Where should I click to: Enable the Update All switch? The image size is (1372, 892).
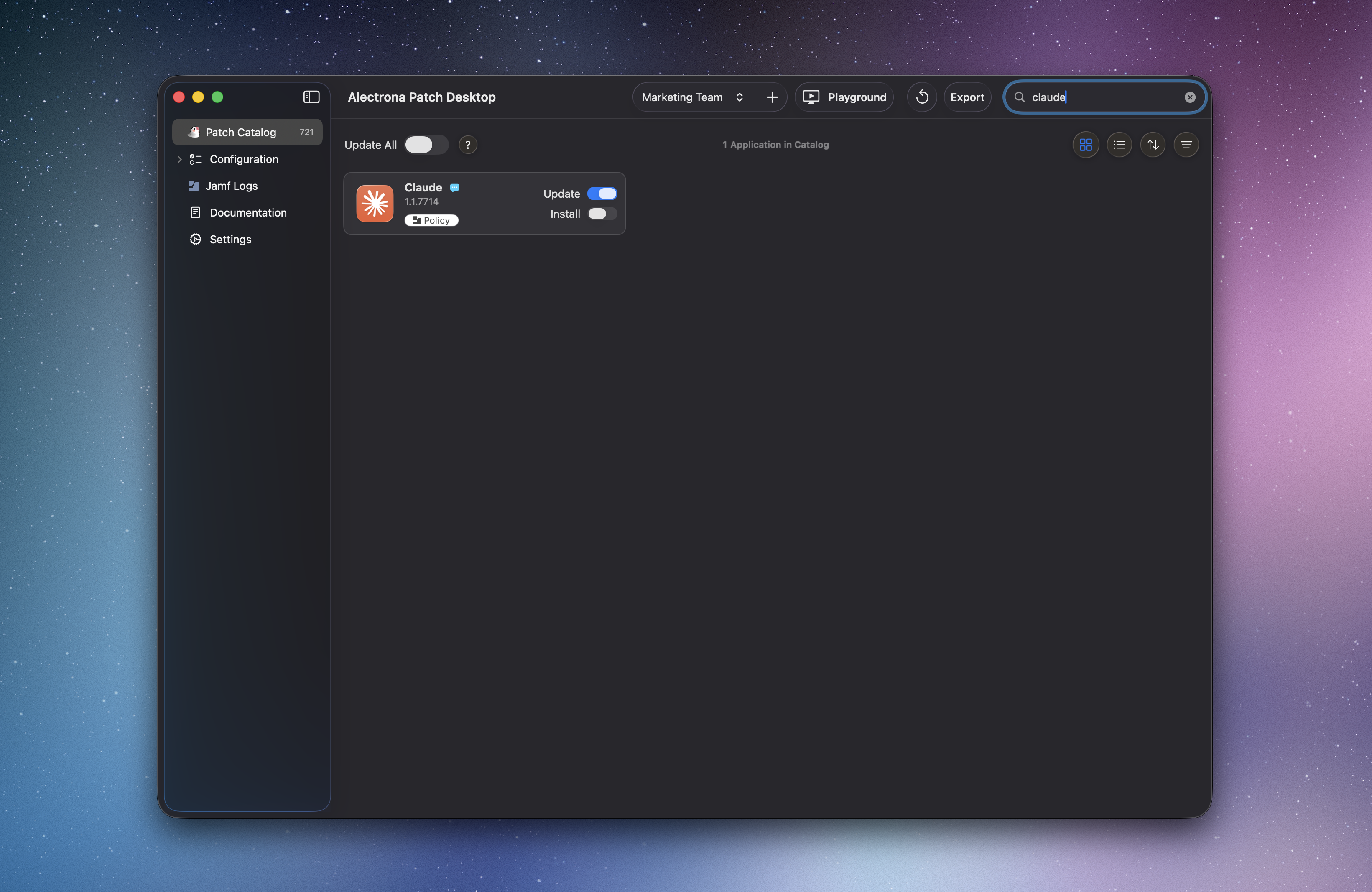tap(426, 145)
